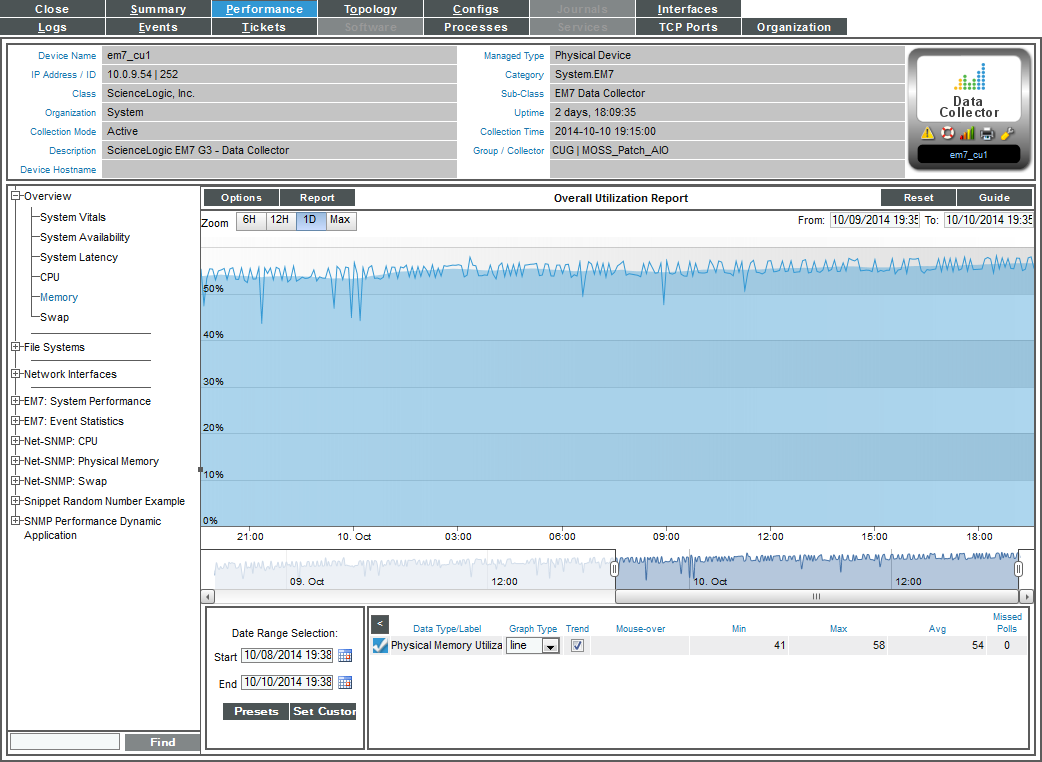Click the Data Collector device logo
The height and width of the screenshot is (762, 1042).
969,90
